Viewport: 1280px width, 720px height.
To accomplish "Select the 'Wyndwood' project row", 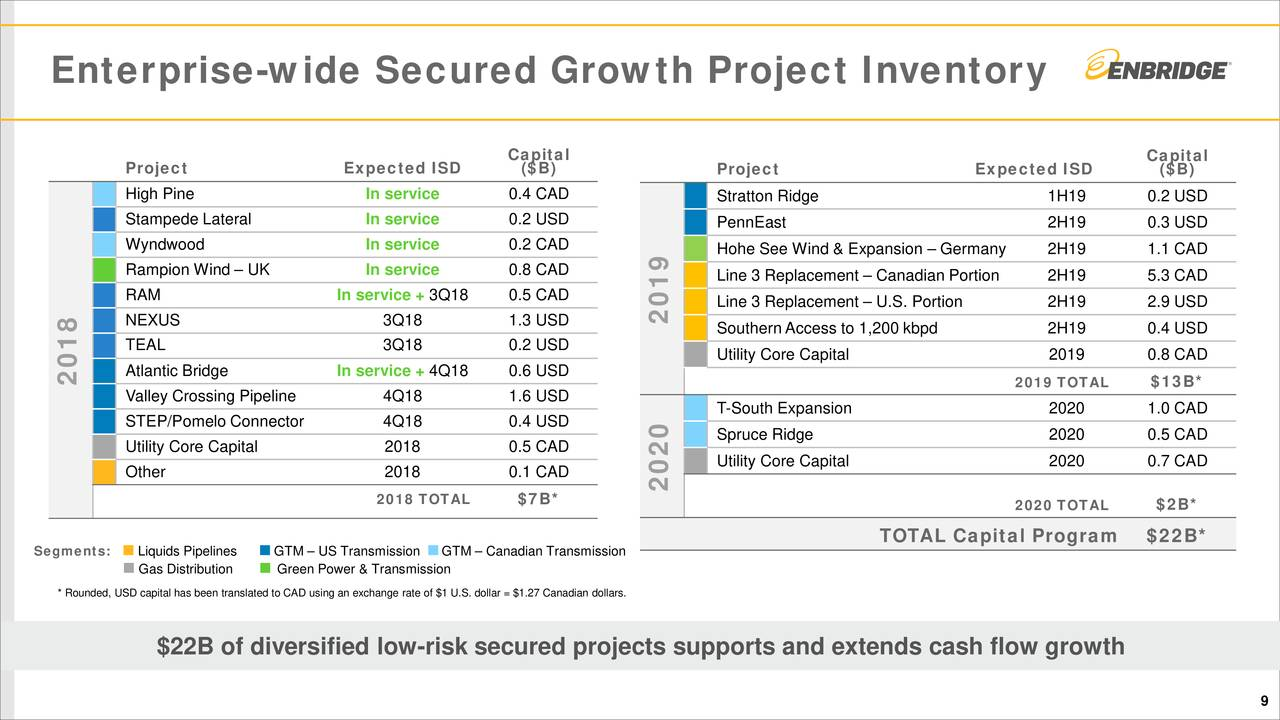I will (345, 245).
